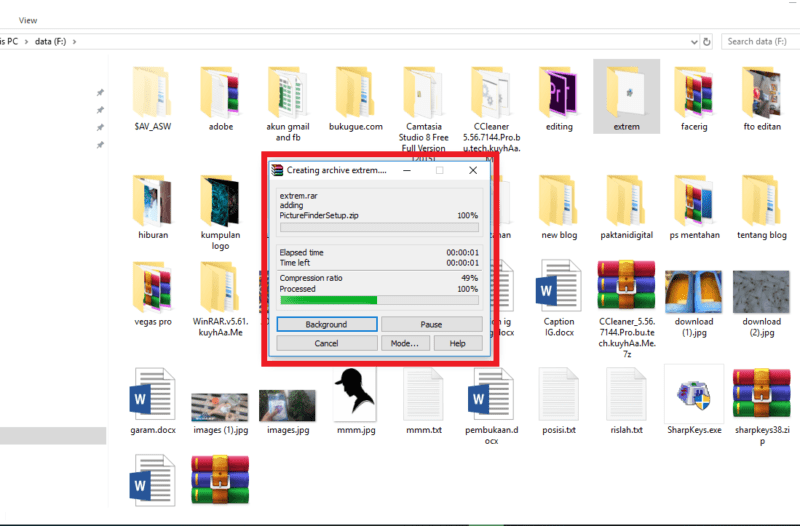Click the first quick access pin icon
Image resolution: width=800 pixels, height=526 pixels.
100,92
